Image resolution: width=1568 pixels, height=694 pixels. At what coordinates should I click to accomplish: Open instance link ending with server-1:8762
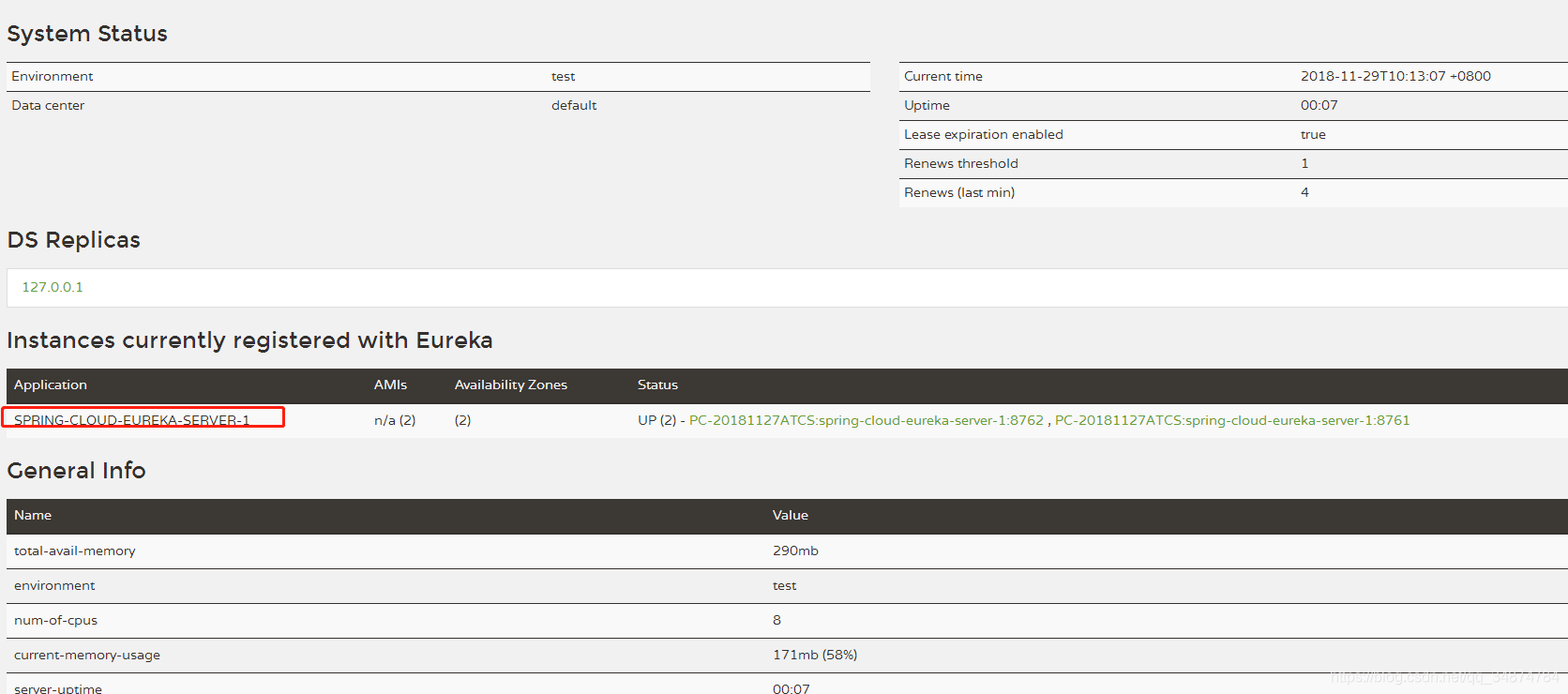(x=866, y=420)
